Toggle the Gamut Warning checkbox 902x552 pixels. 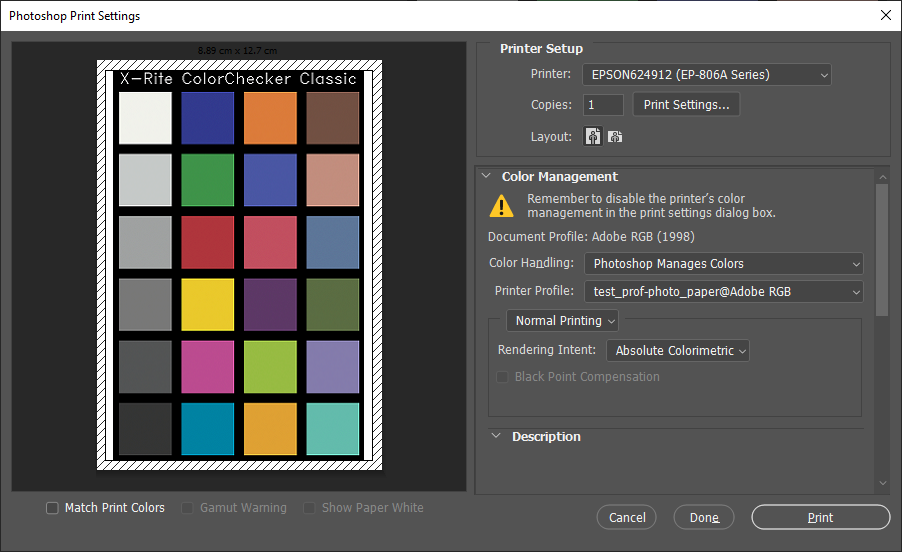pyautogui.click(x=187, y=508)
